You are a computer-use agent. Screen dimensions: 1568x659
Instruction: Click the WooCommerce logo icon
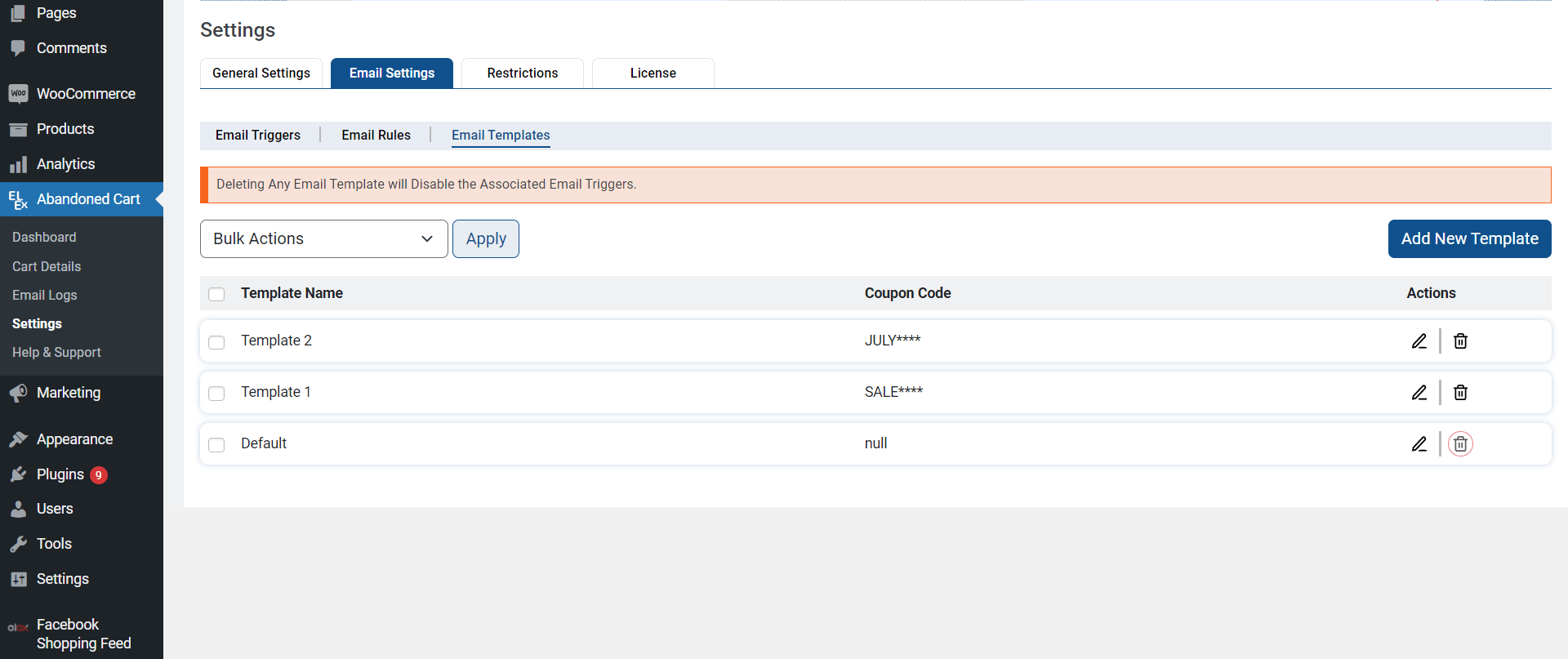18,94
